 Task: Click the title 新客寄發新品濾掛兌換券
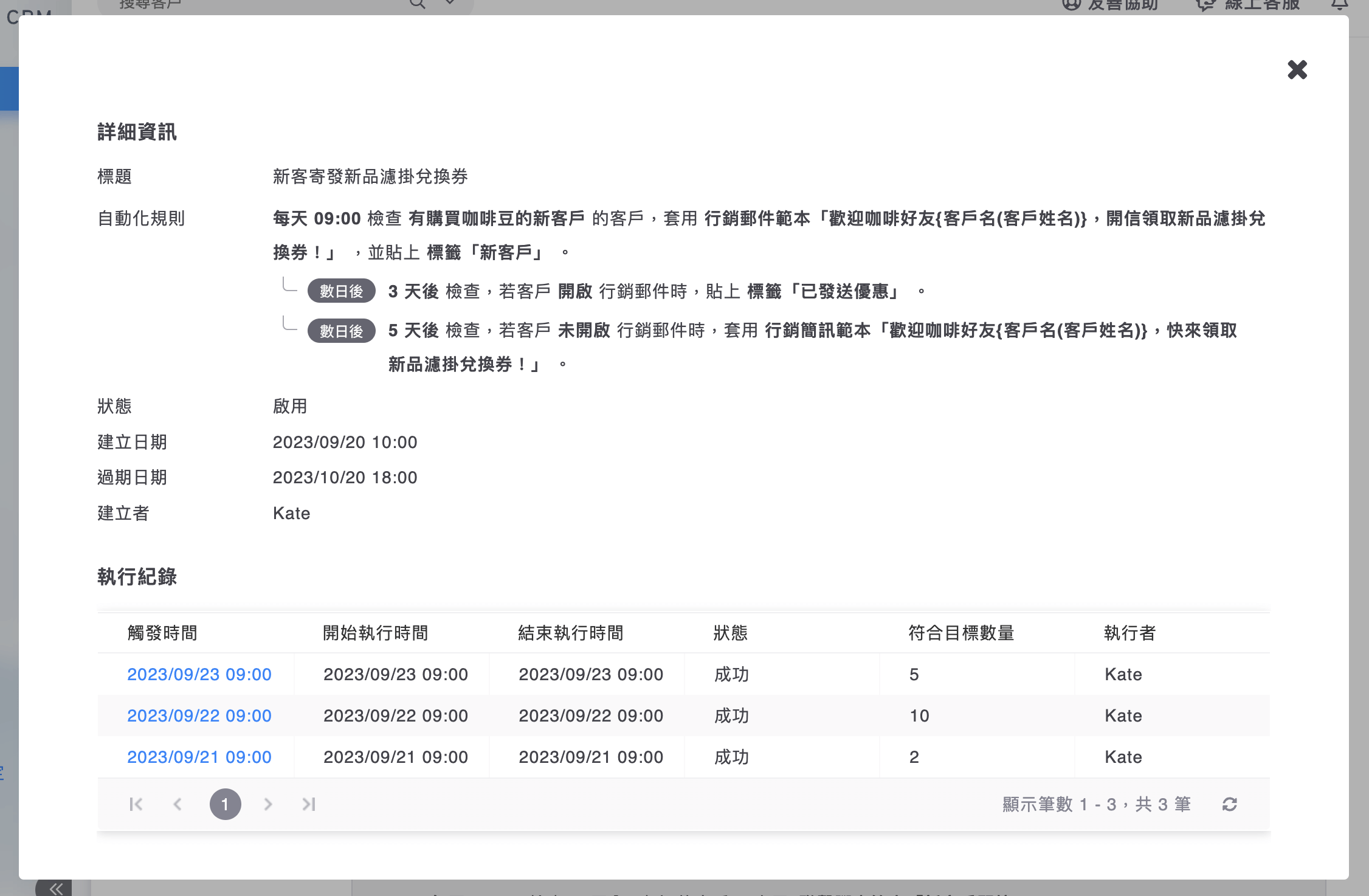click(370, 176)
